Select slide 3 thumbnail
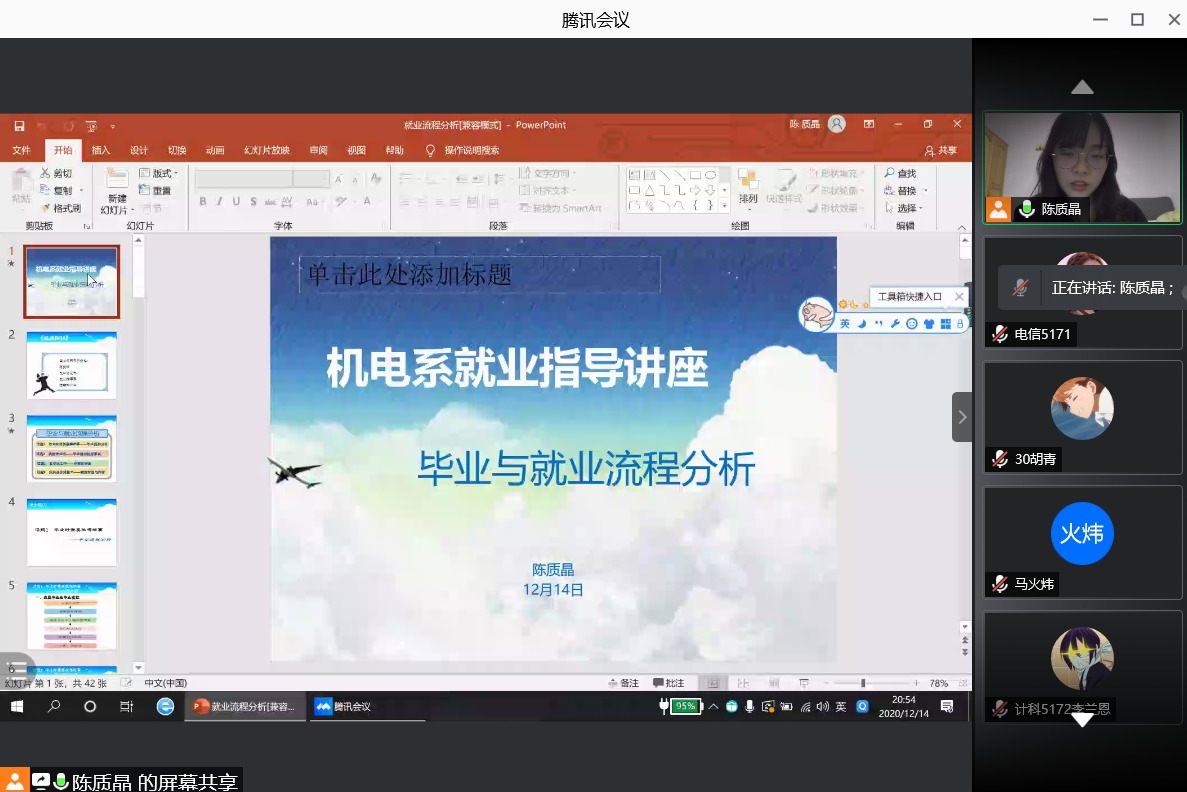 click(71, 449)
